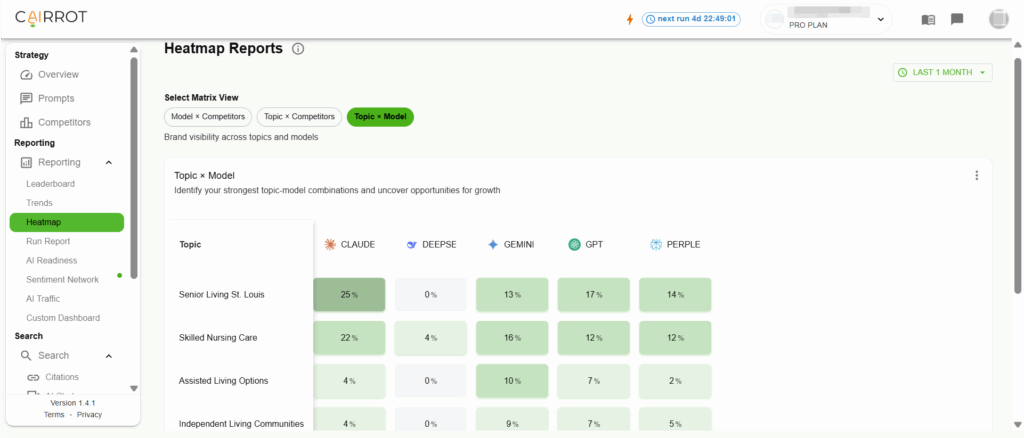Viewport: 1024px width, 438px height.
Task: Click sidebar scrollbar down arrow
Action: click(134, 388)
